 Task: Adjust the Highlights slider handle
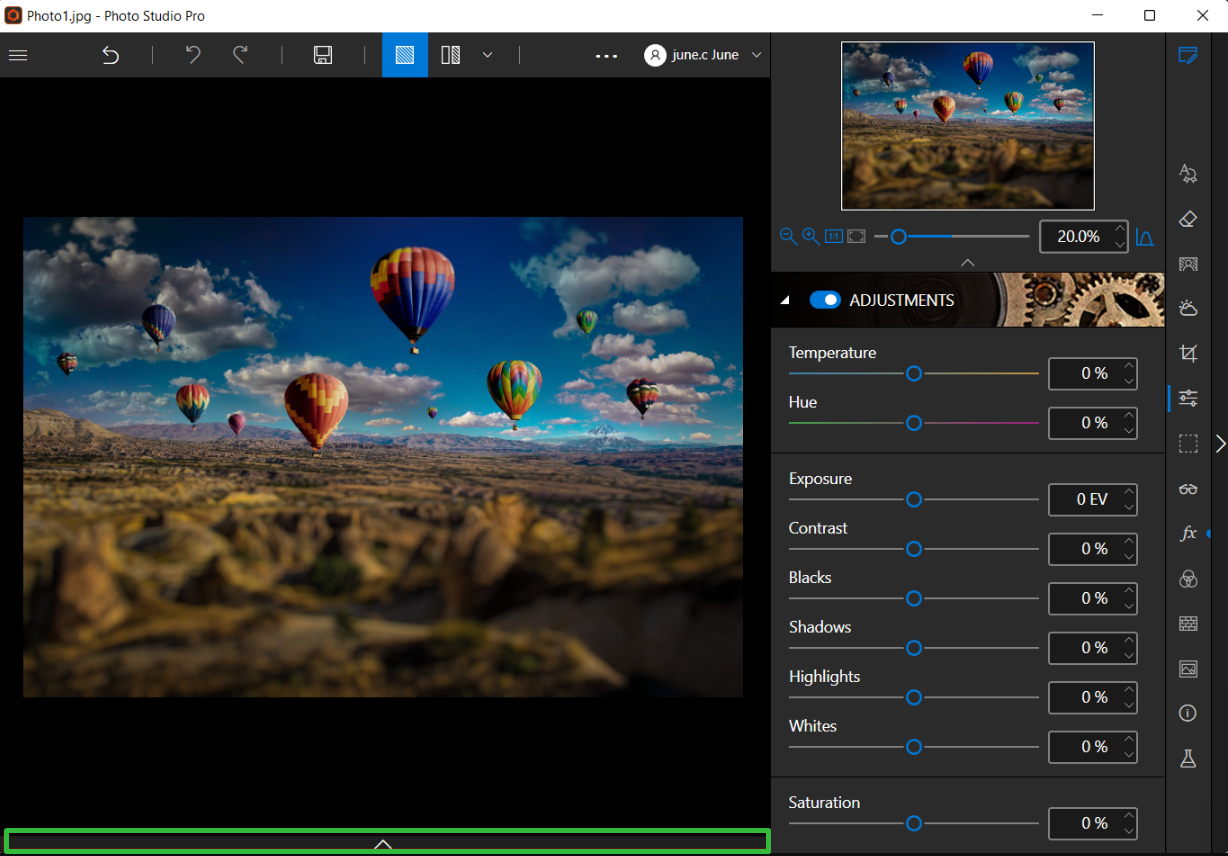[x=914, y=697]
